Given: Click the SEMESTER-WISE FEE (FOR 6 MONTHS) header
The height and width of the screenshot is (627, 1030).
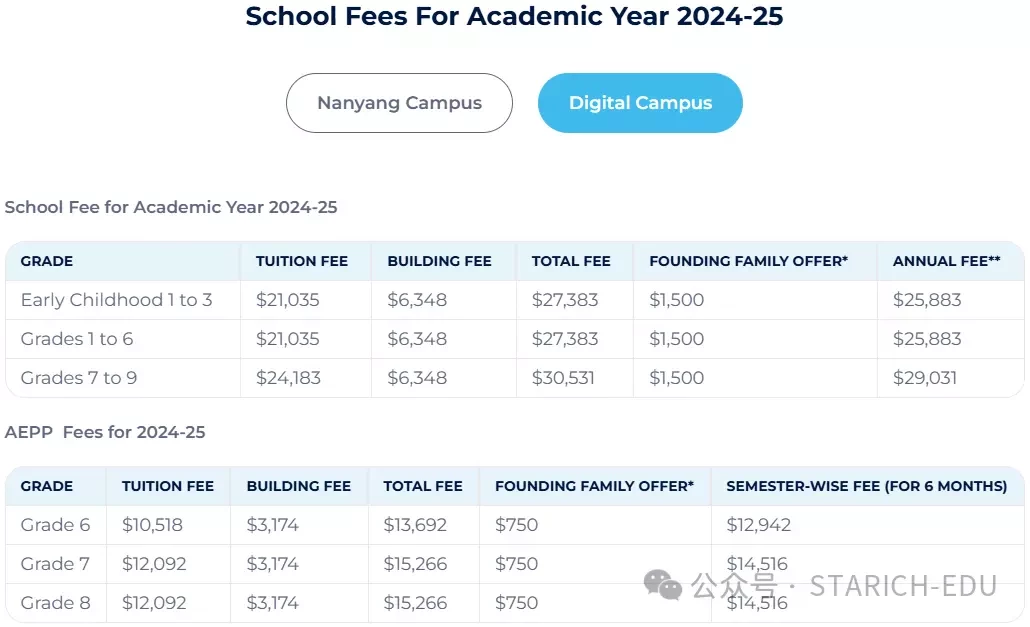Looking at the screenshot, I should coord(866,486).
